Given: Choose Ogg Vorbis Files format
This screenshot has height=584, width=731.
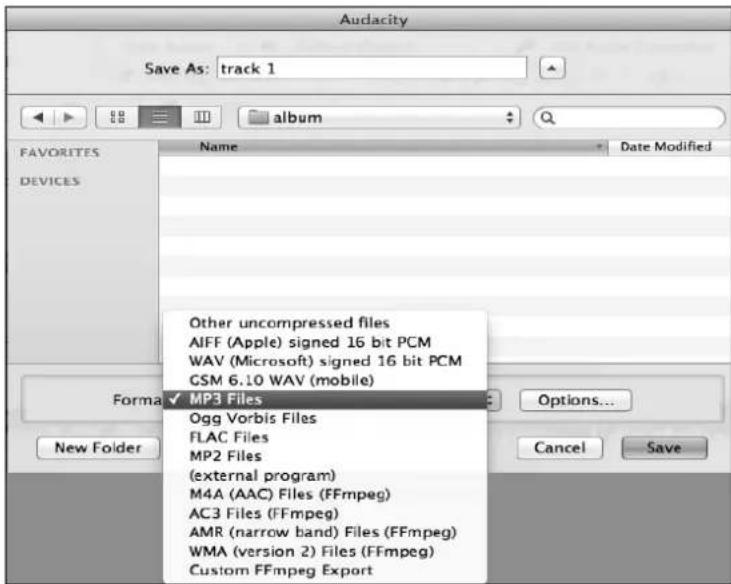Looking at the screenshot, I should click(325, 418).
